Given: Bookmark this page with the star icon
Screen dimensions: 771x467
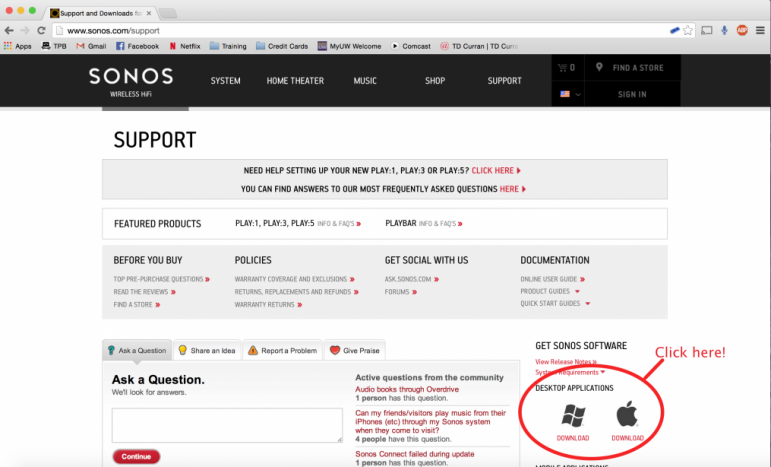Looking at the screenshot, I should tap(688, 30).
